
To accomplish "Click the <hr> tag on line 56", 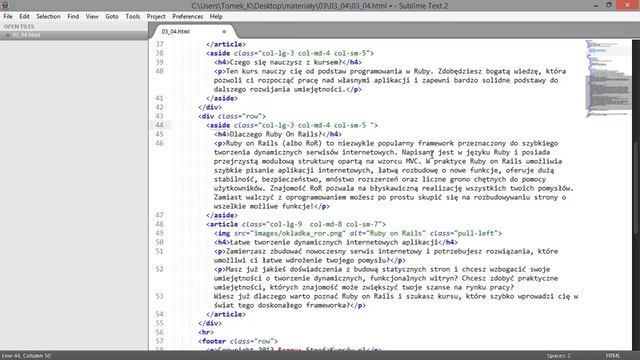I will point(206,332).
